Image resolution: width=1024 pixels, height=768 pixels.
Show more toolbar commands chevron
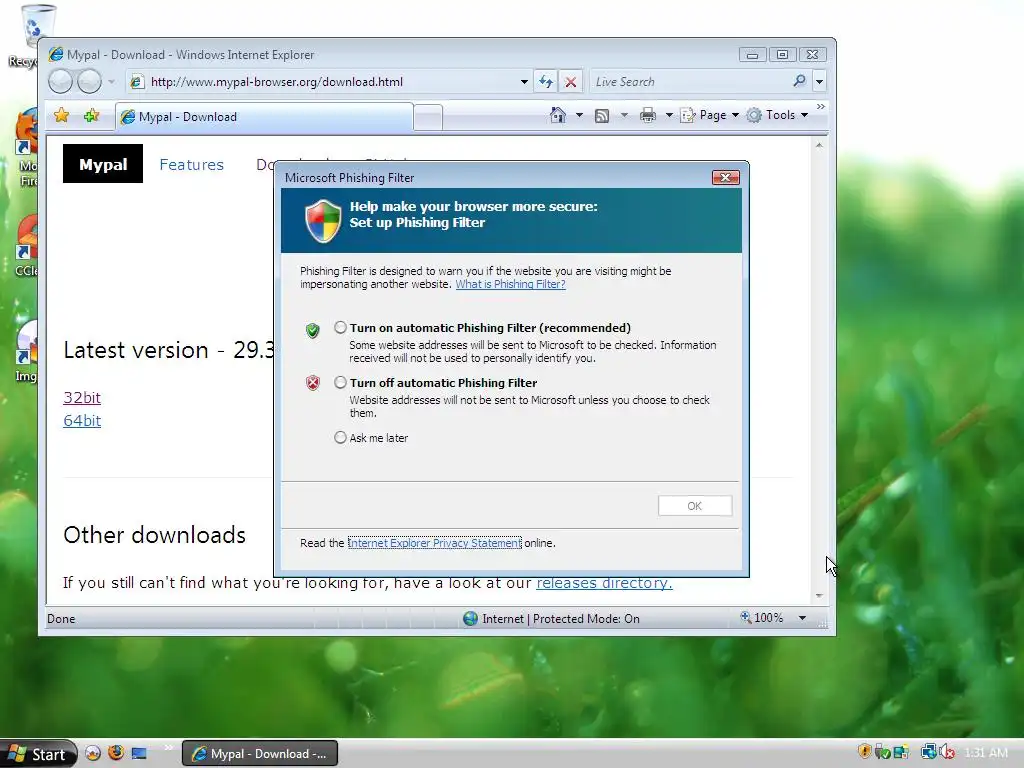point(821,107)
